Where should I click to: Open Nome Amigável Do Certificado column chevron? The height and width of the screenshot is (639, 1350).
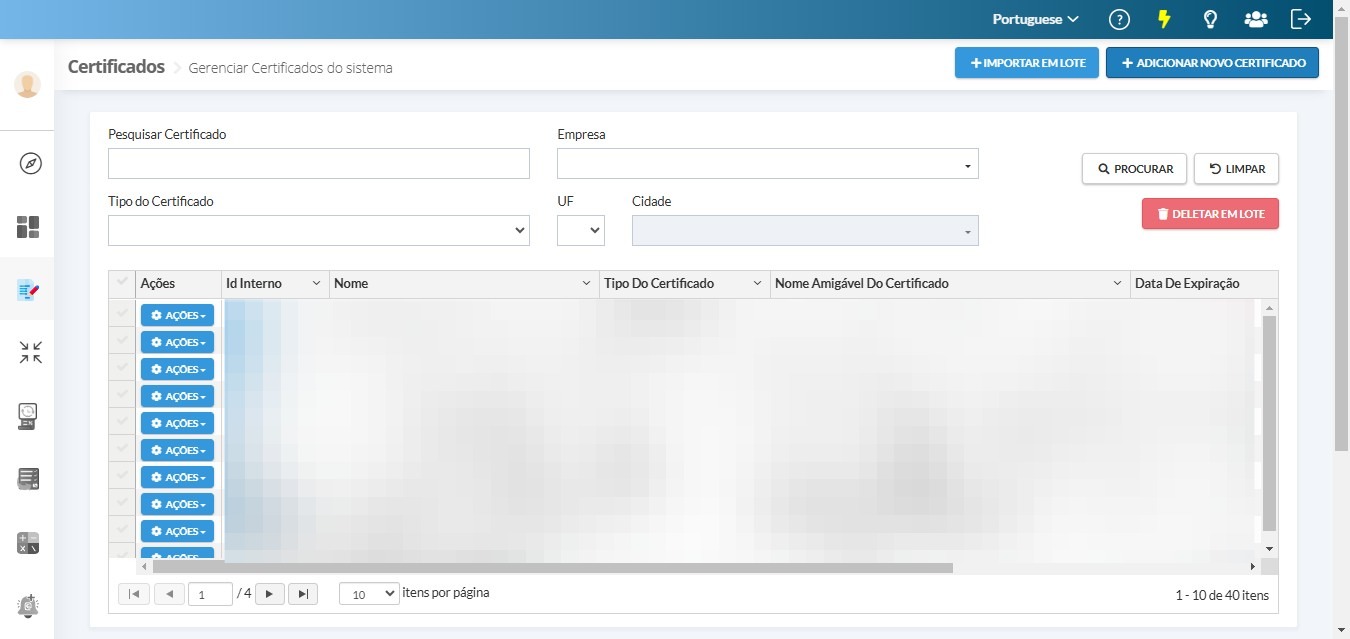1118,284
